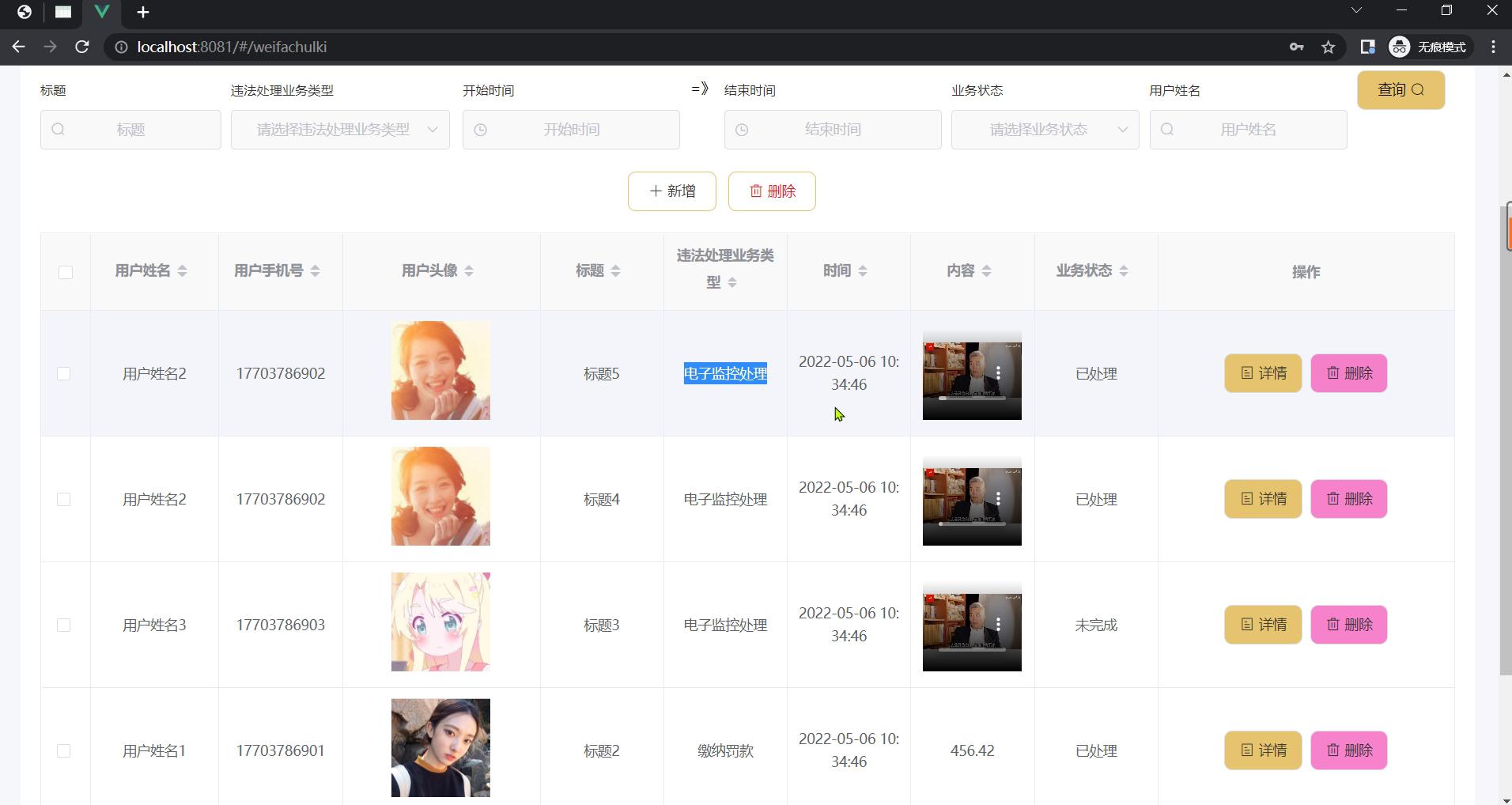The width and height of the screenshot is (1512, 805).
Task: Check the checkbox for the 标题5 row
Action: (x=64, y=373)
